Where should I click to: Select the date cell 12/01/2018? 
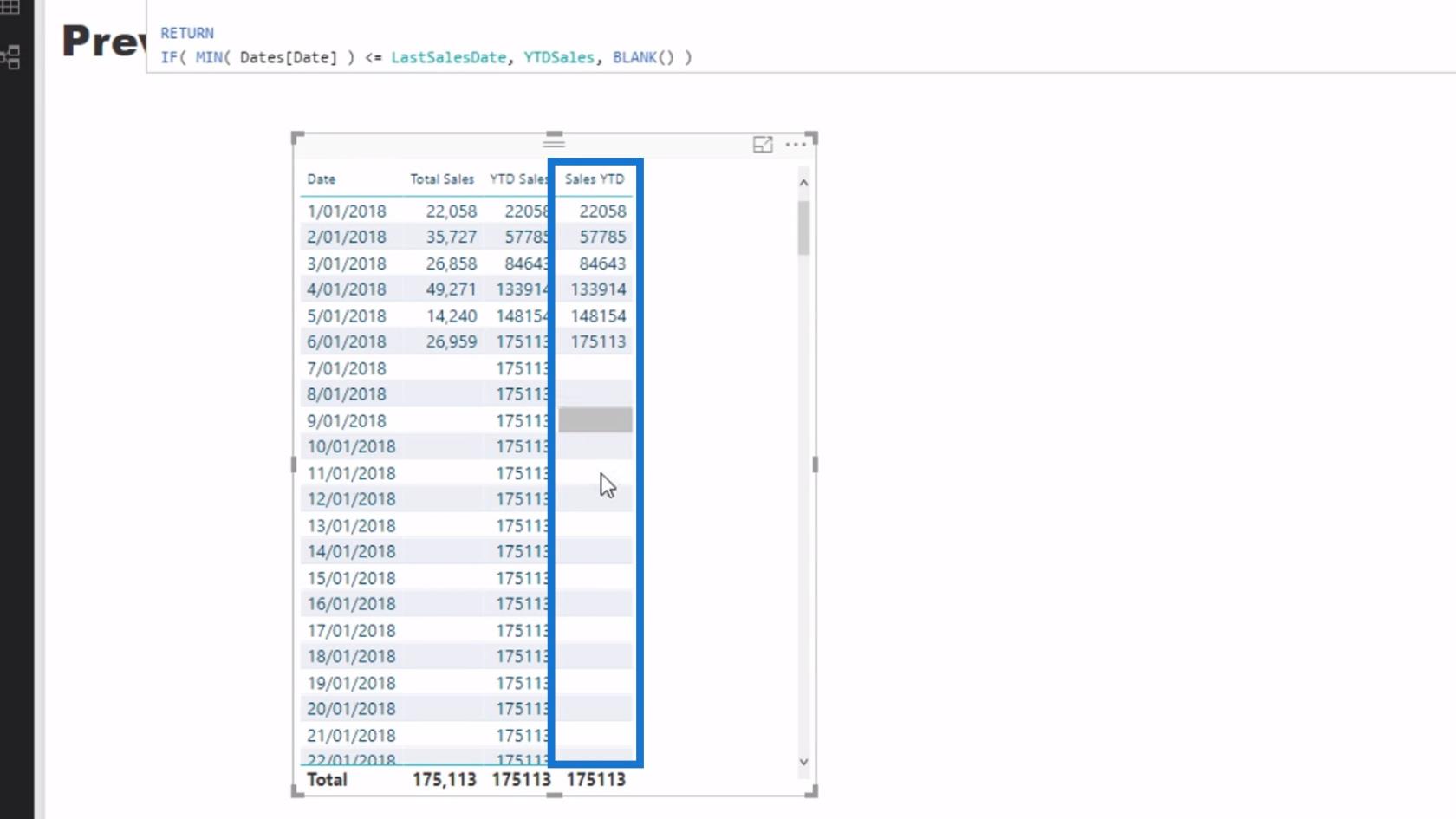click(351, 499)
